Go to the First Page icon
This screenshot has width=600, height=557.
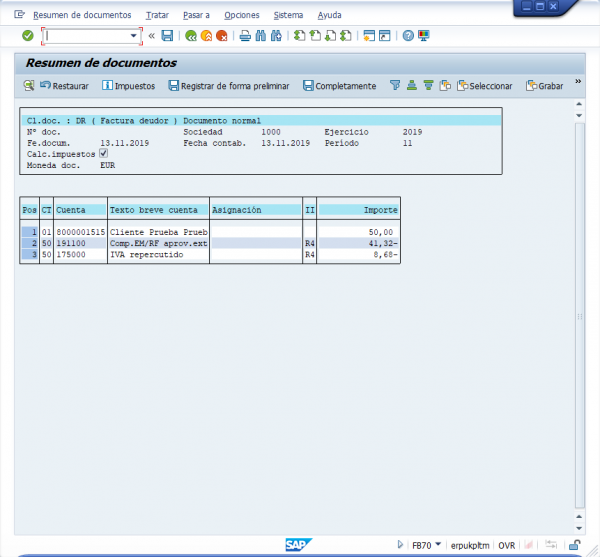tap(299, 36)
